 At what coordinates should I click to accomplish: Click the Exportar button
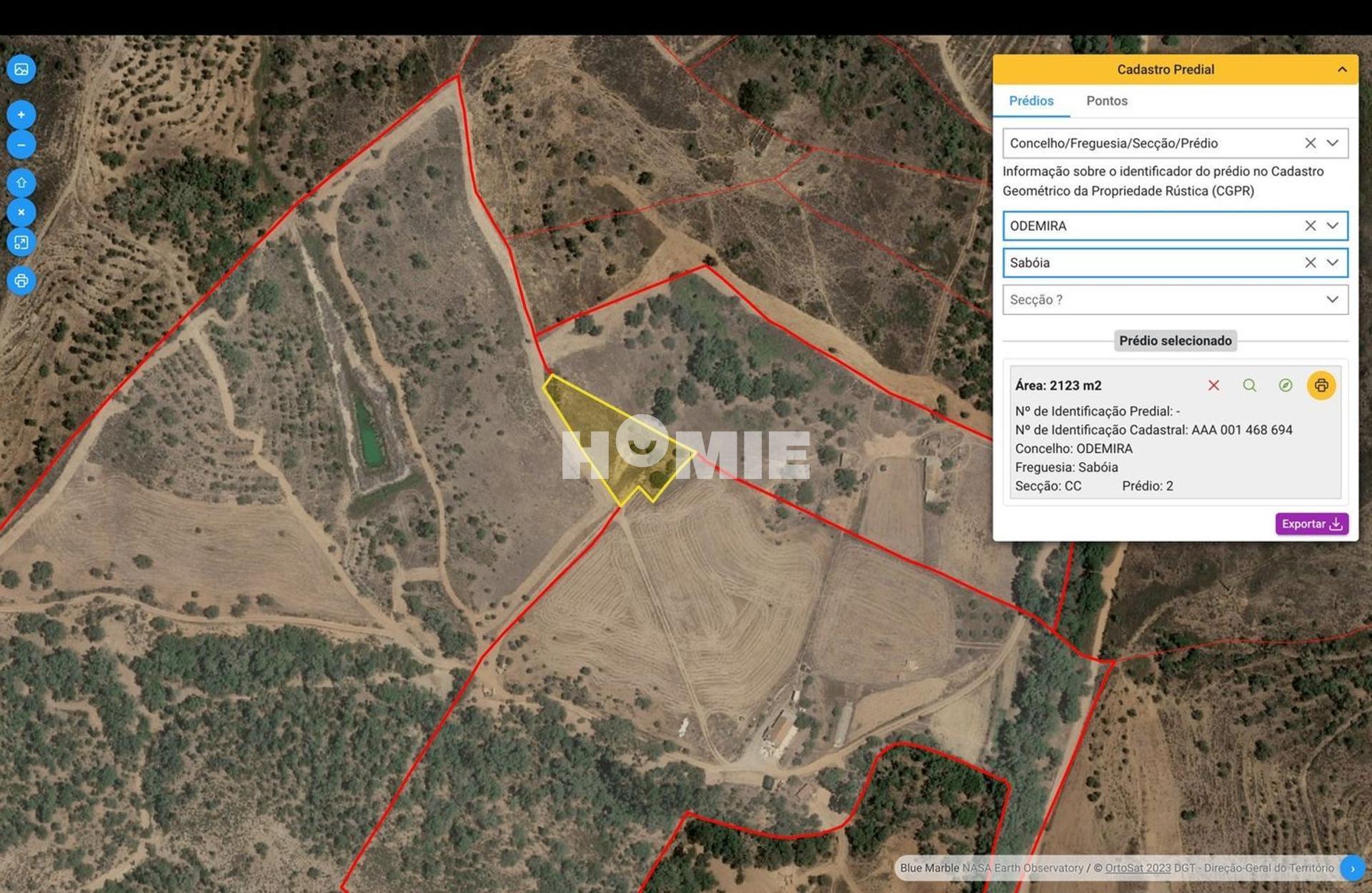(x=1311, y=524)
